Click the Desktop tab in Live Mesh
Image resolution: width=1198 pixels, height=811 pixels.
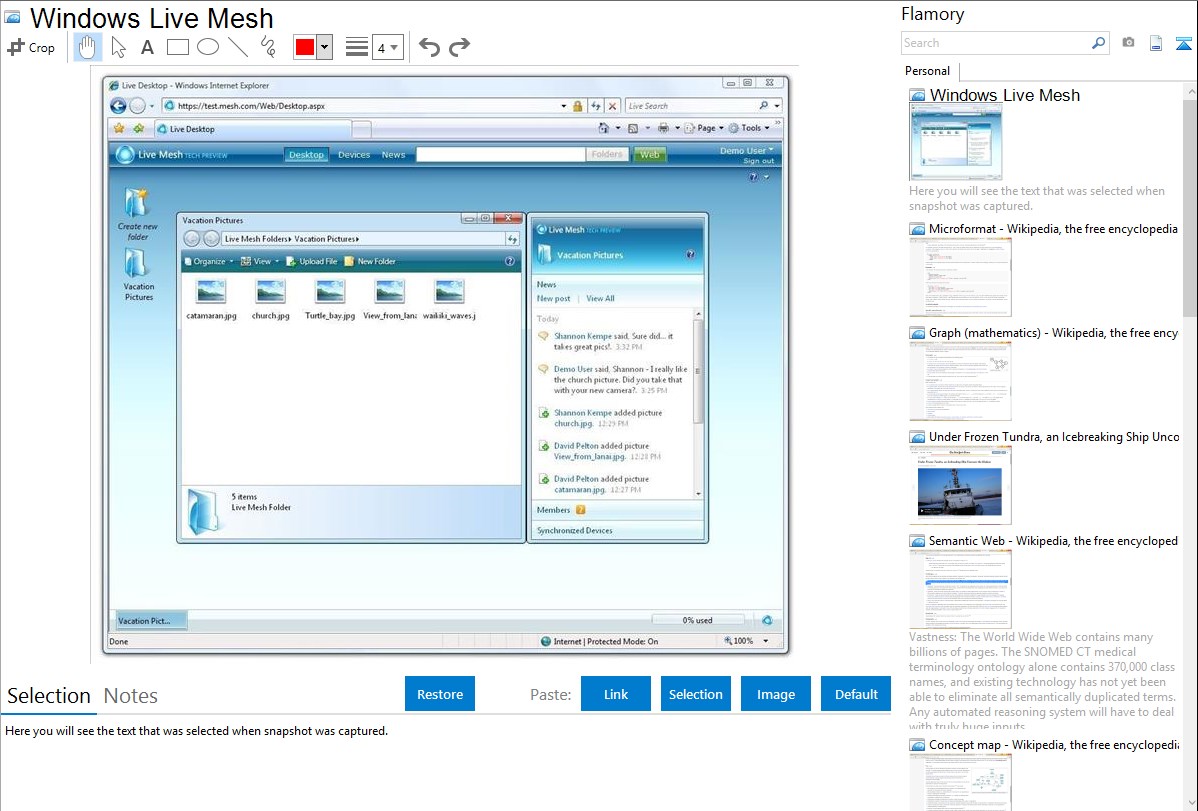[x=306, y=154]
